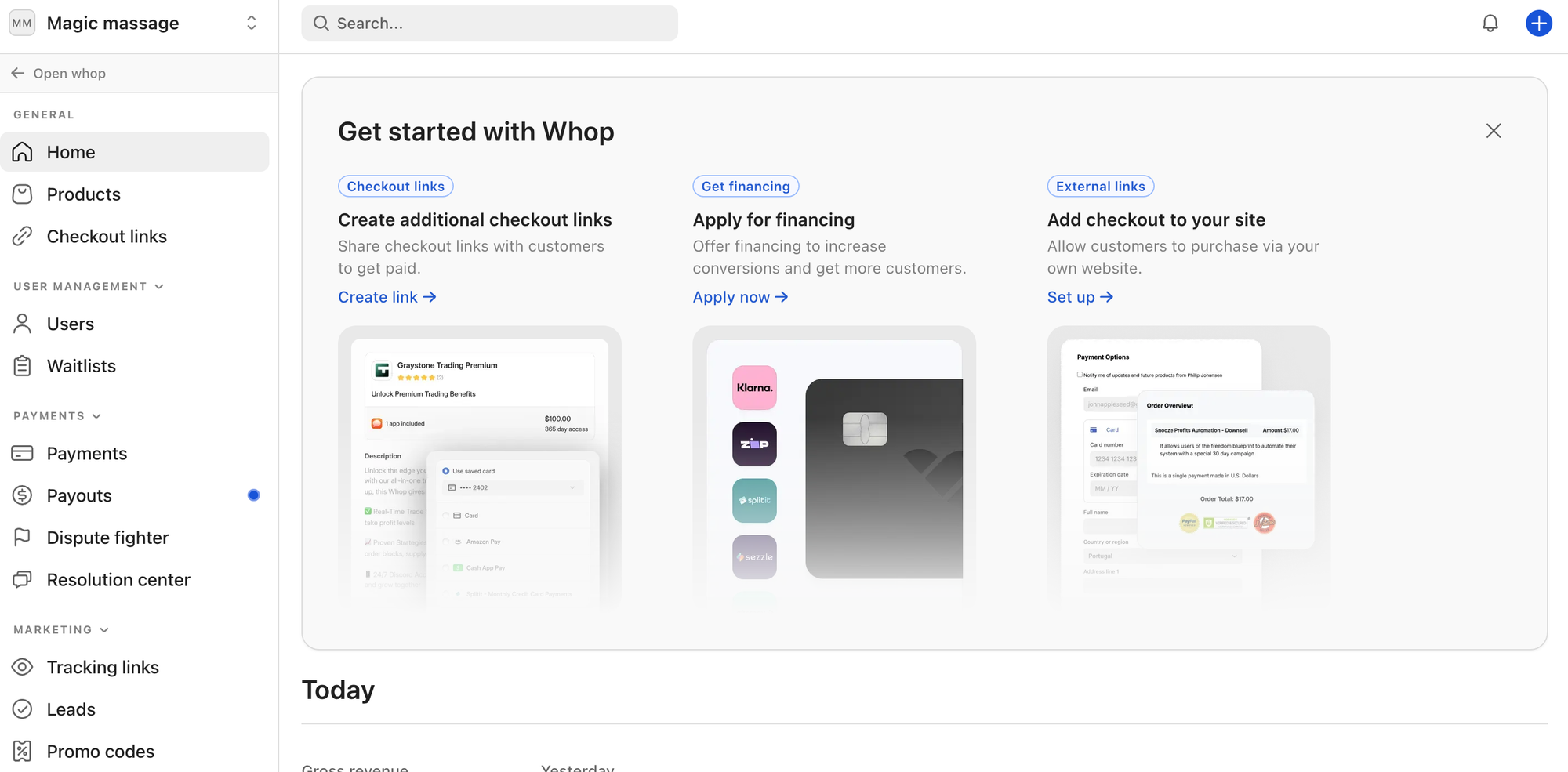Click the Get financing badge

point(746,187)
